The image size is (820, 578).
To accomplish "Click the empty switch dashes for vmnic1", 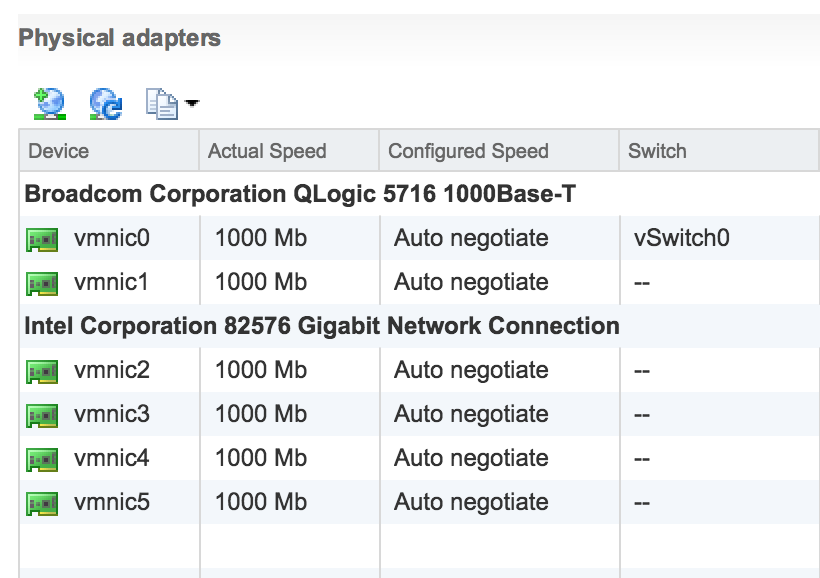I will [x=642, y=284].
